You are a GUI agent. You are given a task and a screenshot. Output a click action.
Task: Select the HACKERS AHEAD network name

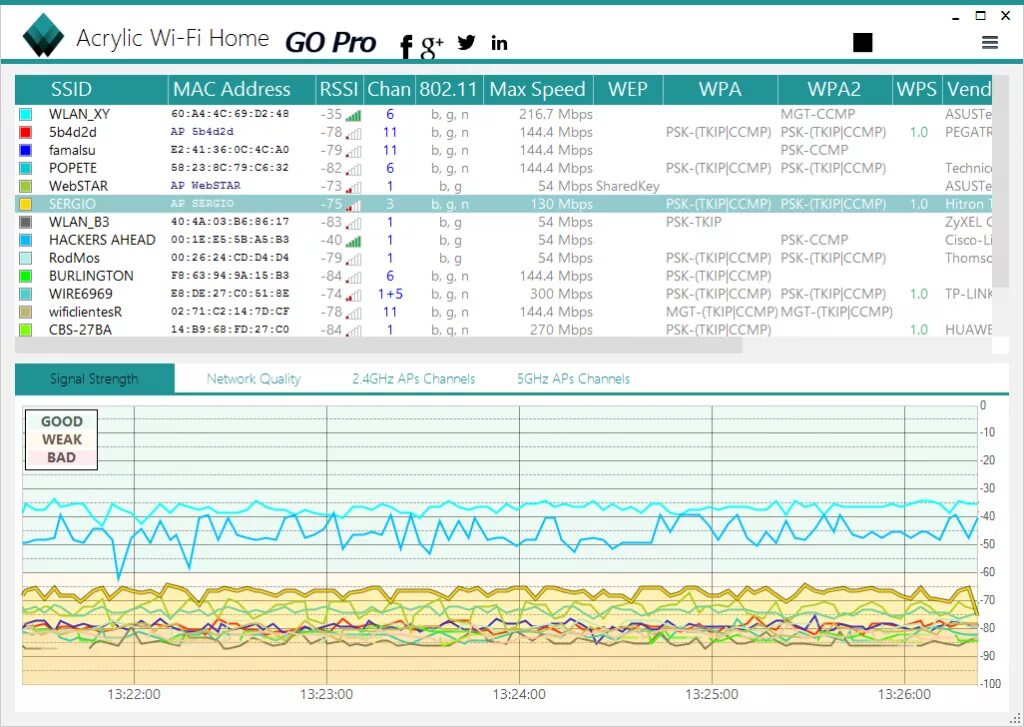click(x=102, y=240)
